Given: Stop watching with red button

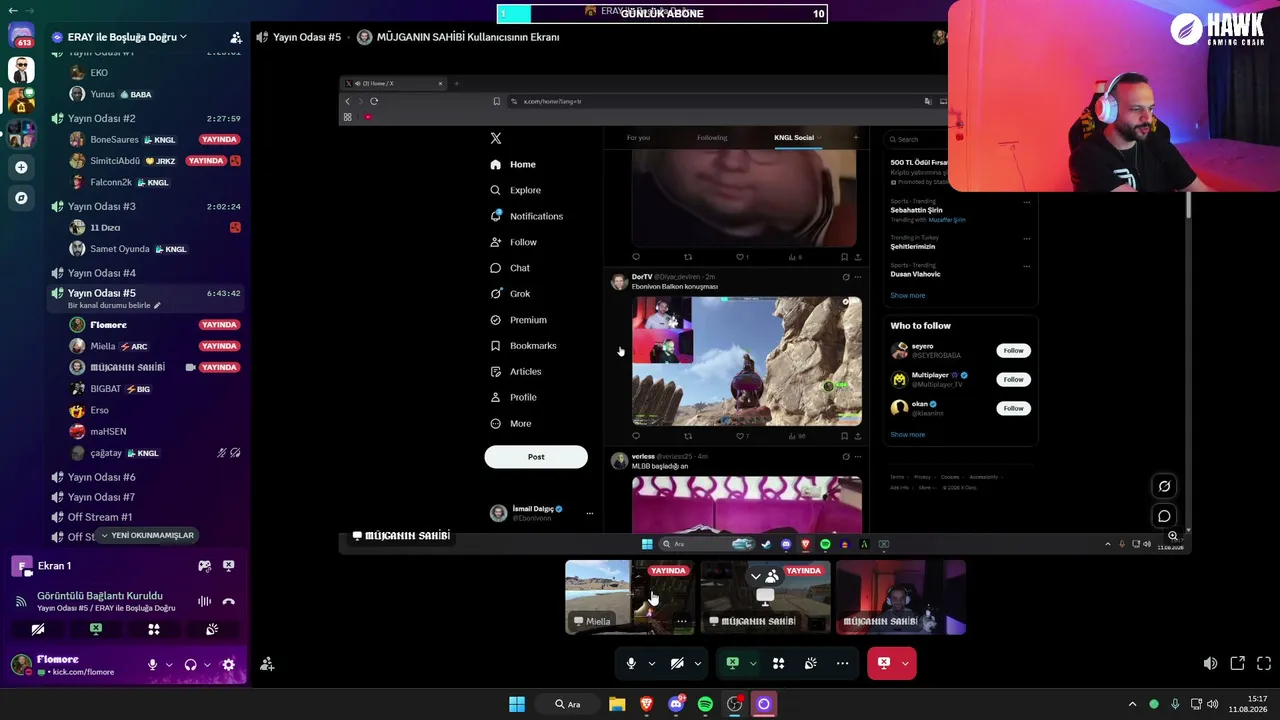Looking at the screenshot, I should tap(884, 663).
